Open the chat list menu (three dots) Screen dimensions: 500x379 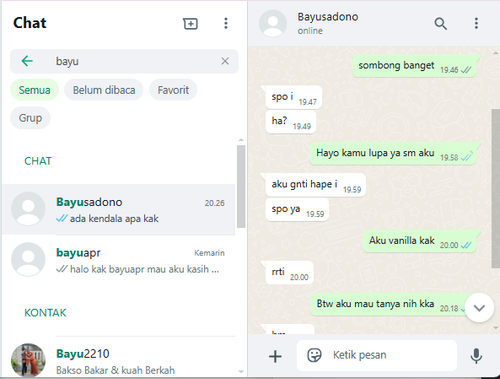[226, 23]
